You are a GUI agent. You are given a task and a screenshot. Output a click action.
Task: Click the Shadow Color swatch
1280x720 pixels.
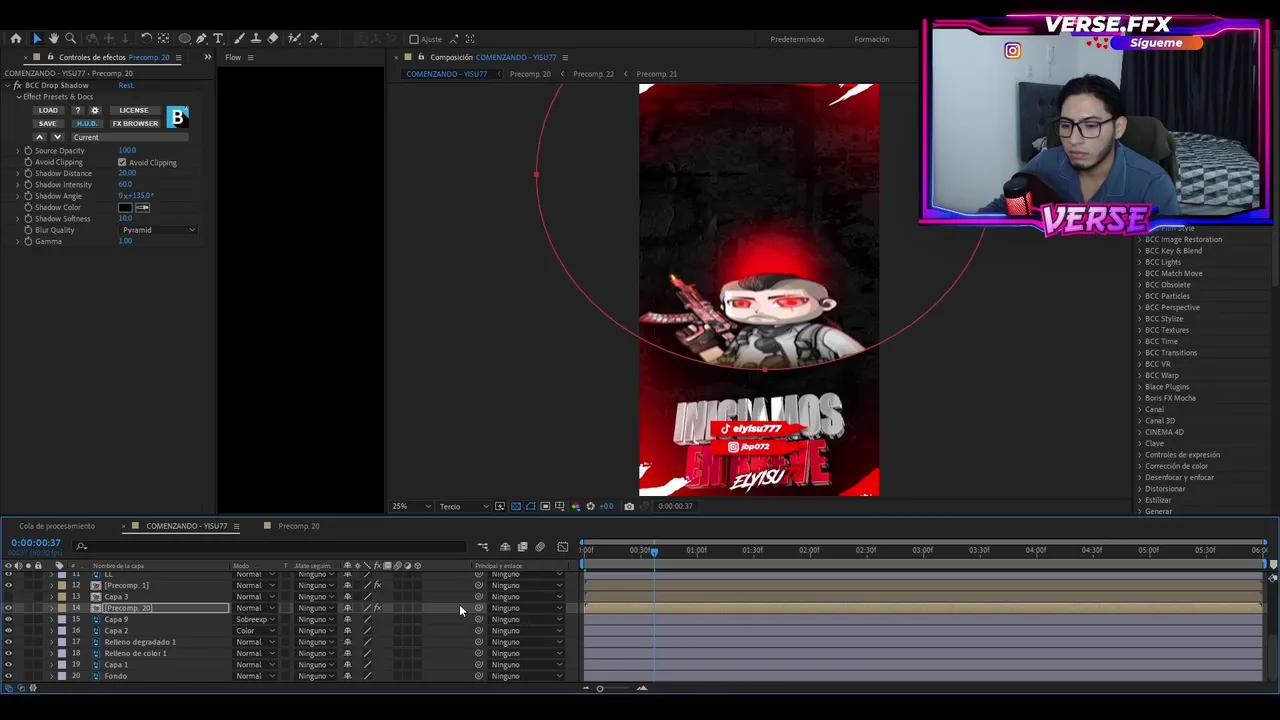coord(125,207)
